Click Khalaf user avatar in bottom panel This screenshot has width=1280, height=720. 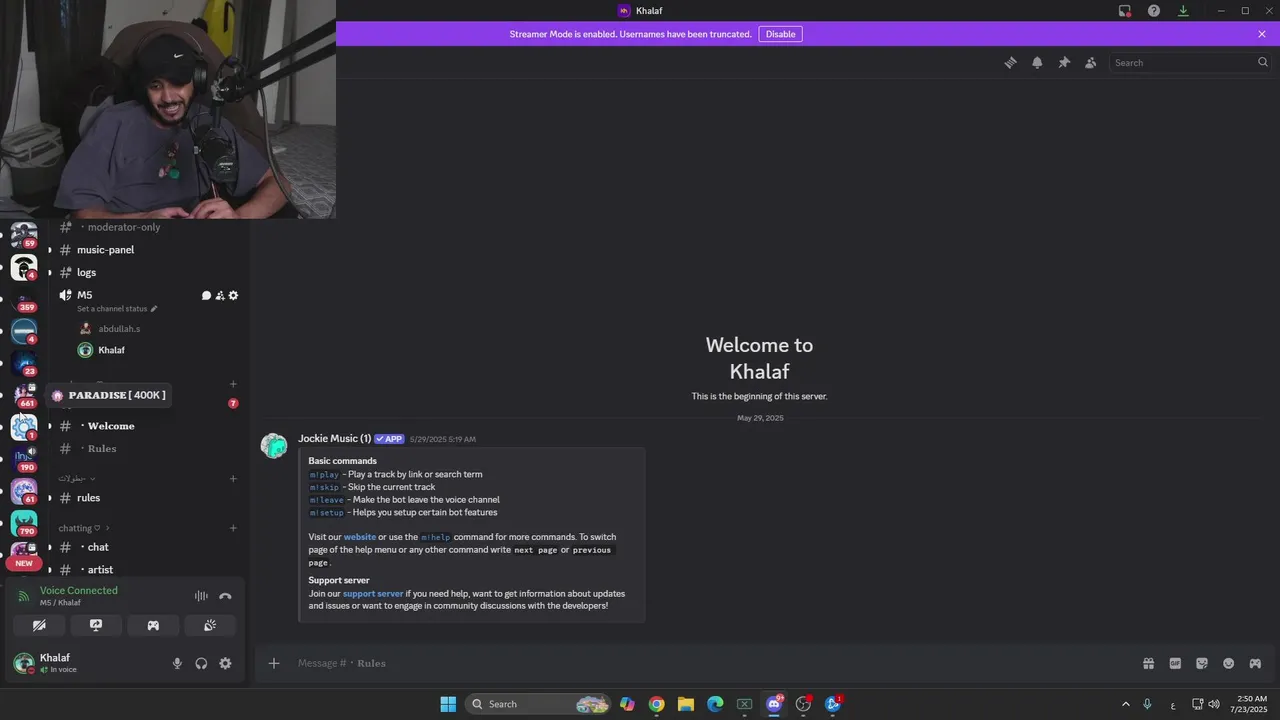pyautogui.click(x=24, y=663)
